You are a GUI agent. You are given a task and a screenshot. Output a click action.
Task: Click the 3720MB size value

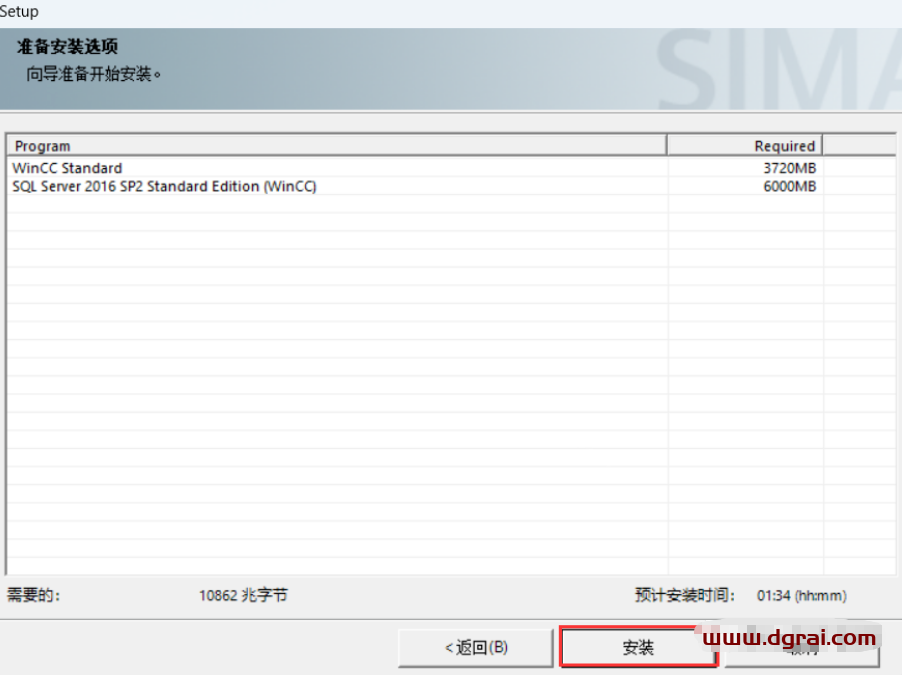[789, 168]
